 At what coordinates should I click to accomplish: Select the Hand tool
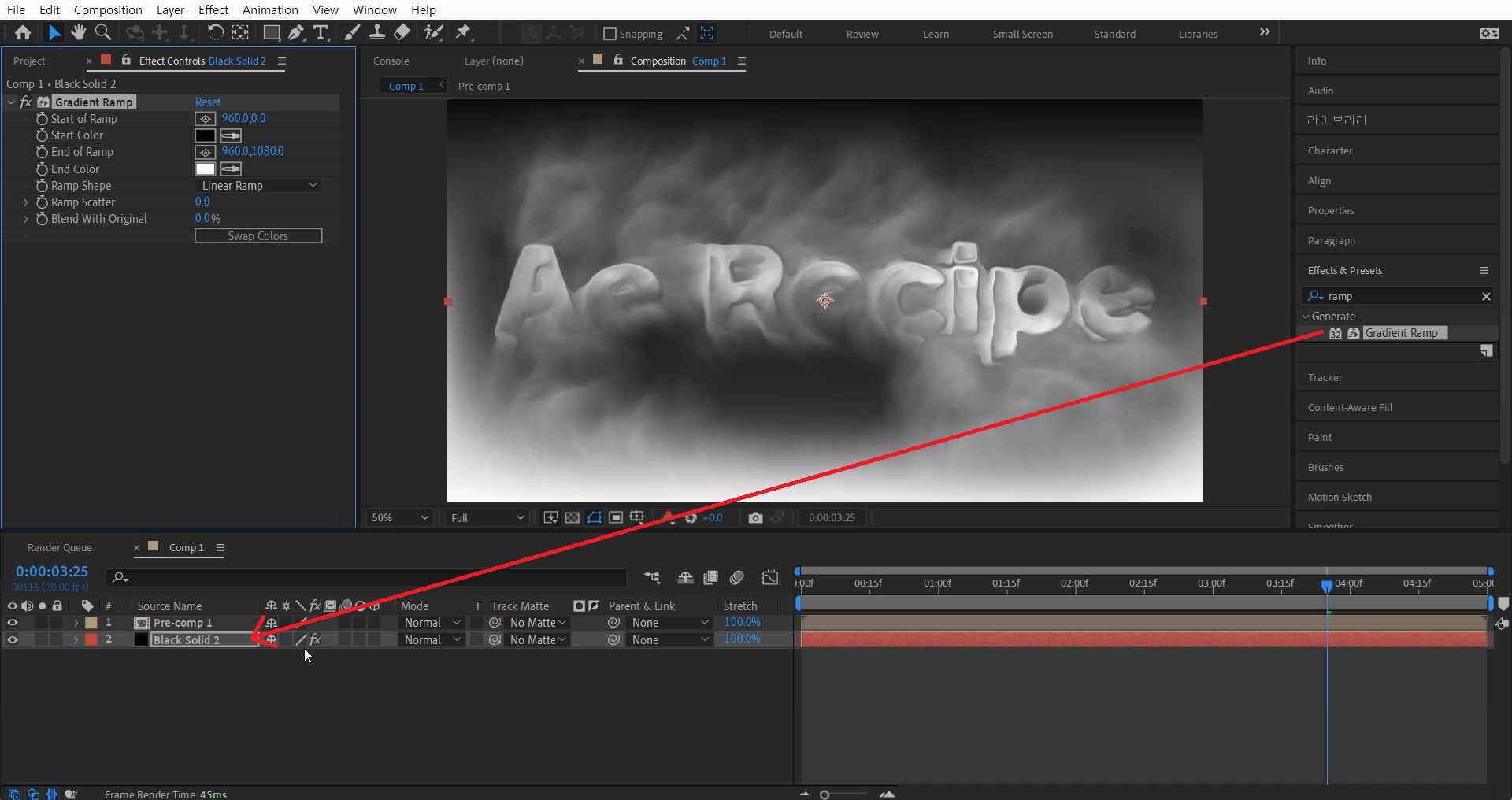tap(78, 32)
